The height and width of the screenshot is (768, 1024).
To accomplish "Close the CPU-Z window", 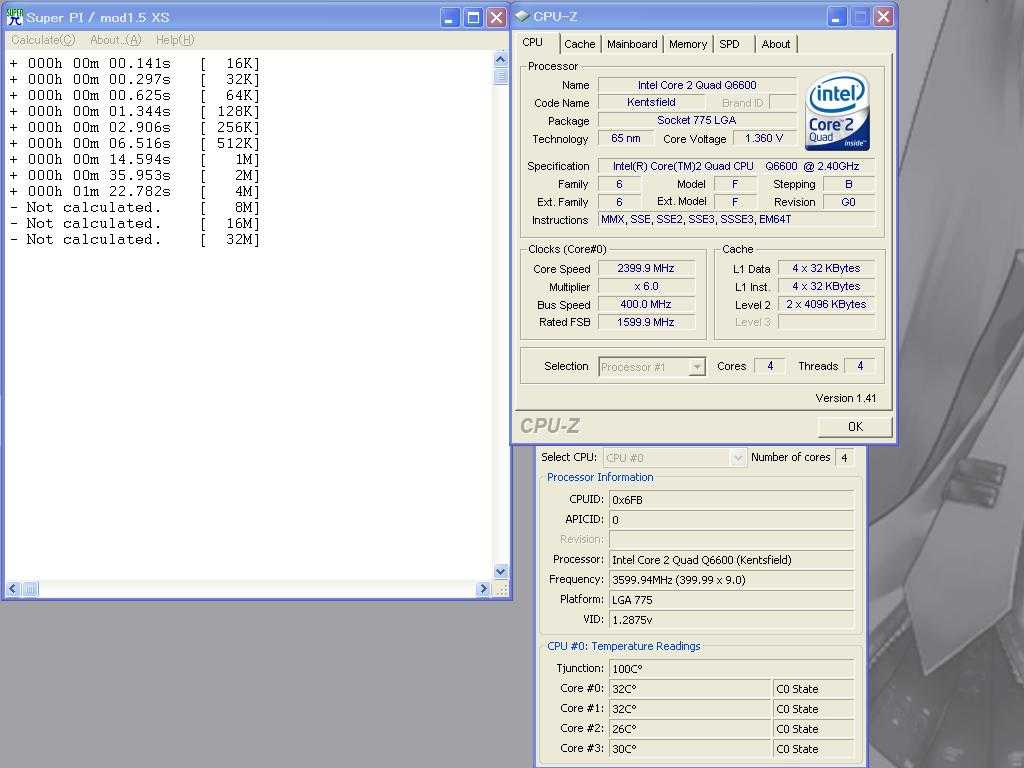I will [883, 17].
